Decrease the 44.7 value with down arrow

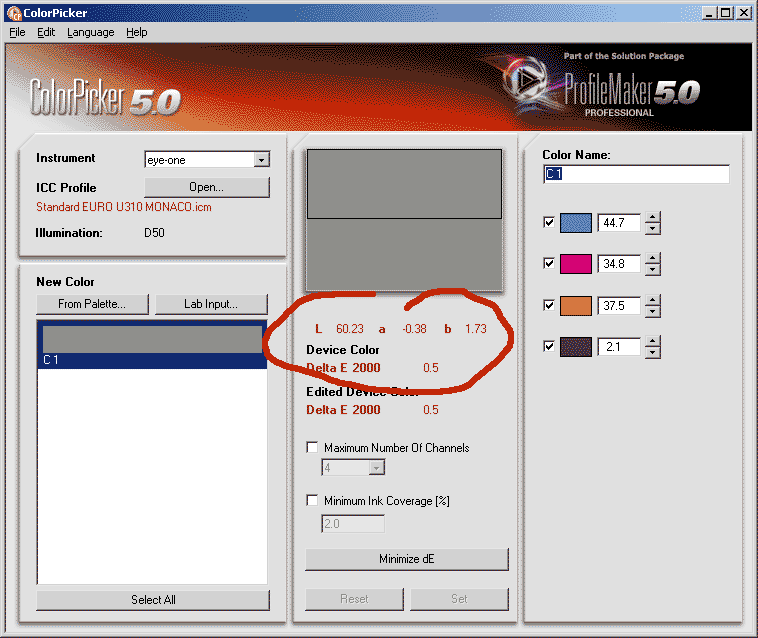pos(653,228)
